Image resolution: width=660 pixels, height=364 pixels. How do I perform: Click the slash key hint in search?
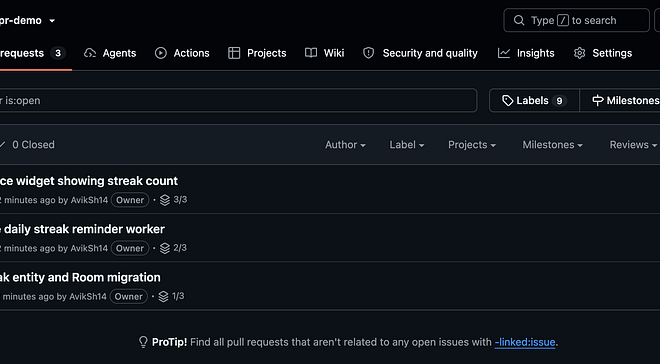pos(563,20)
